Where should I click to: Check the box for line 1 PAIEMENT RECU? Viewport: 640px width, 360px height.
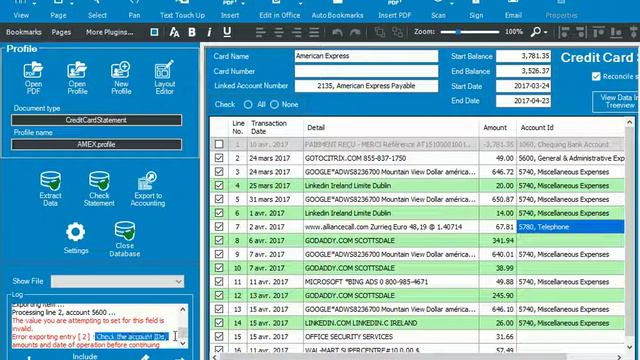219,144
